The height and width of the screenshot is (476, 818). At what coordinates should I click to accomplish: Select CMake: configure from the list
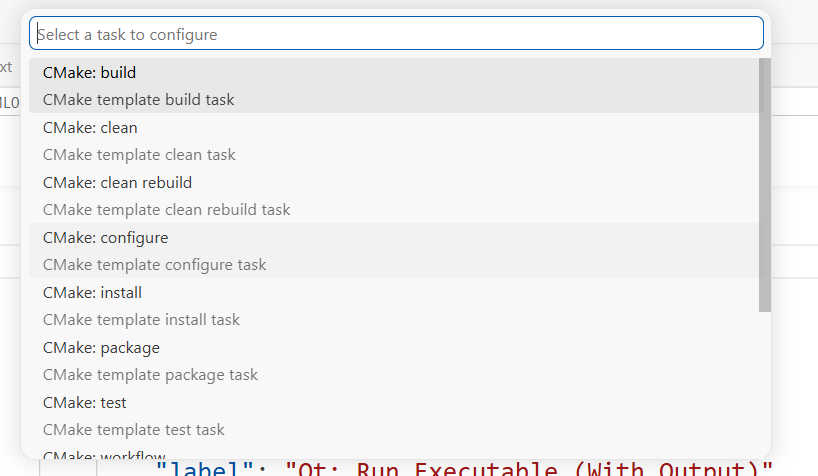point(396,251)
